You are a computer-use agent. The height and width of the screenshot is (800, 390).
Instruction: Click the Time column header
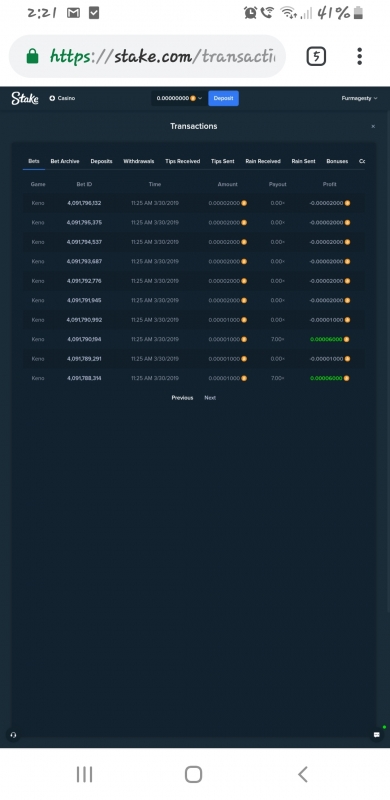[155, 184]
